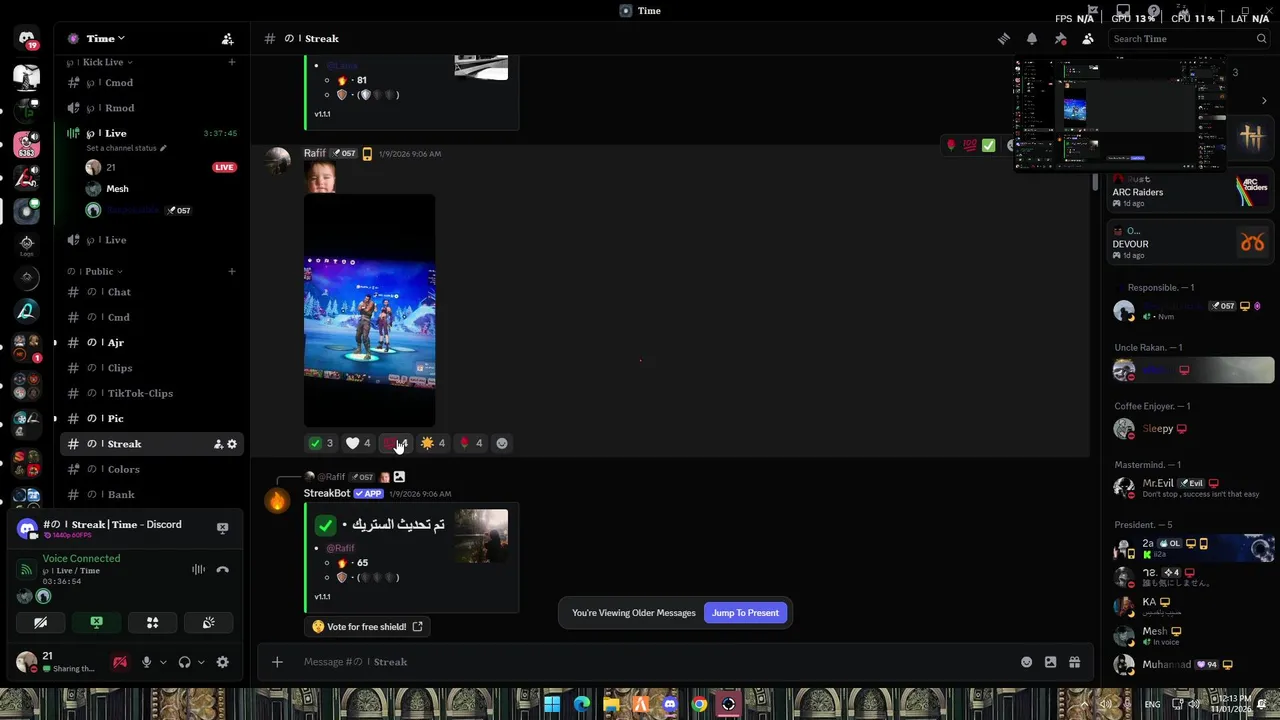Launch Chrome from the taskbar
1280x720 pixels.
point(699,704)
